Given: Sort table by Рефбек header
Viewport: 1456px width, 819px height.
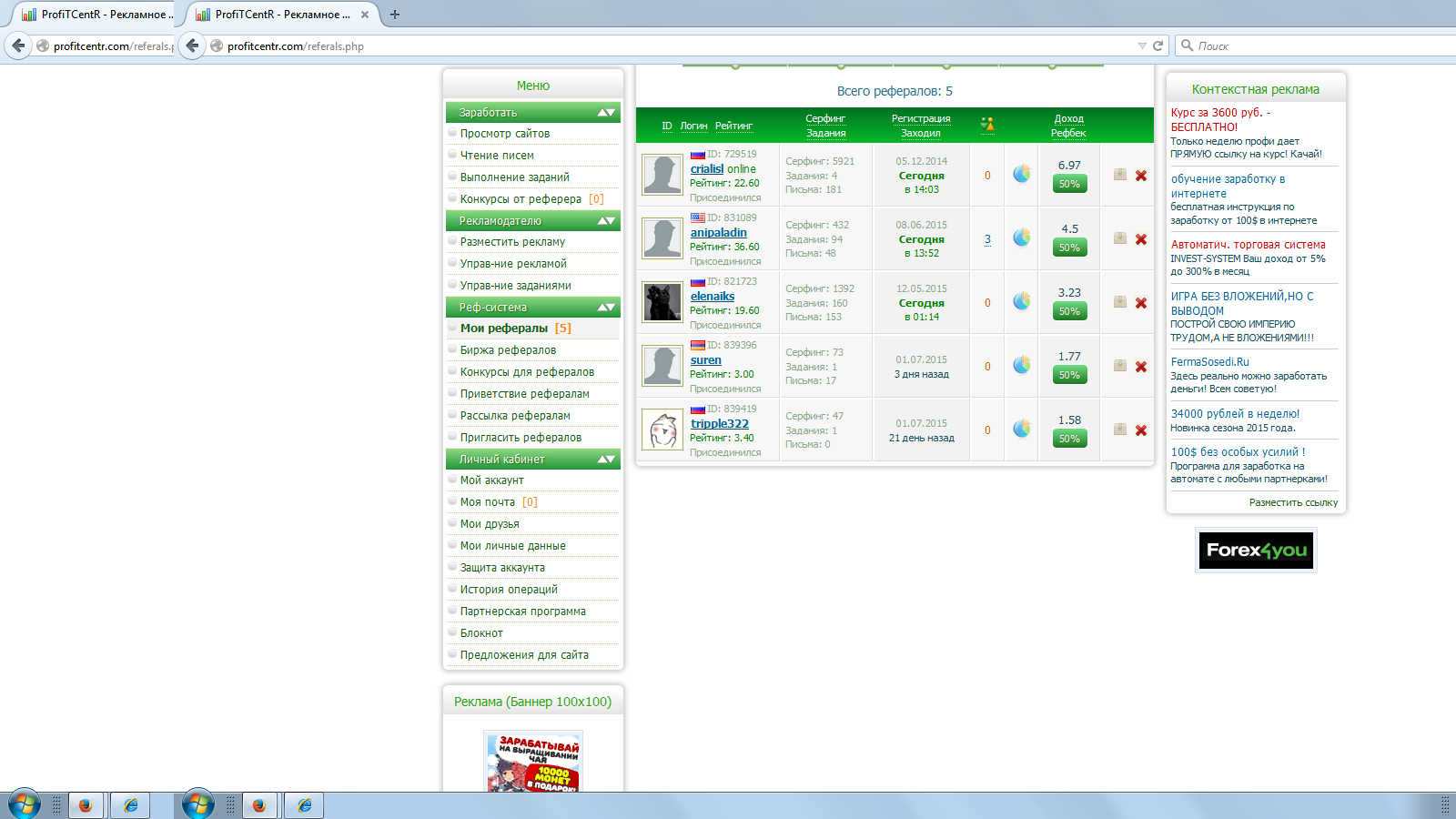Looking at the screenshot, I should point(1068,133).
